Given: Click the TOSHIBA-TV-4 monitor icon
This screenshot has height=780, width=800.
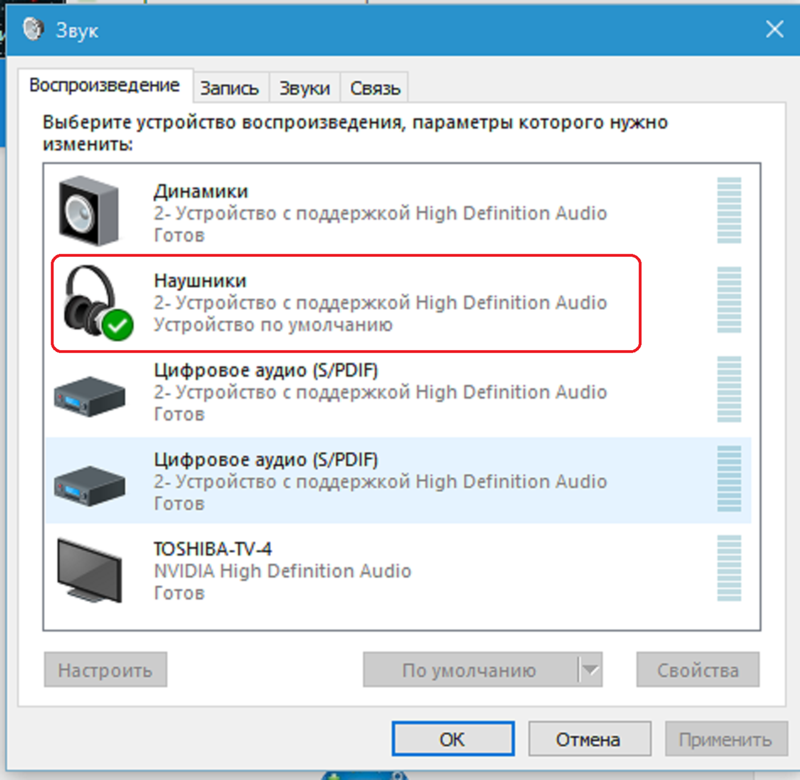Looking at the screenshot, I should pos(89,570).
